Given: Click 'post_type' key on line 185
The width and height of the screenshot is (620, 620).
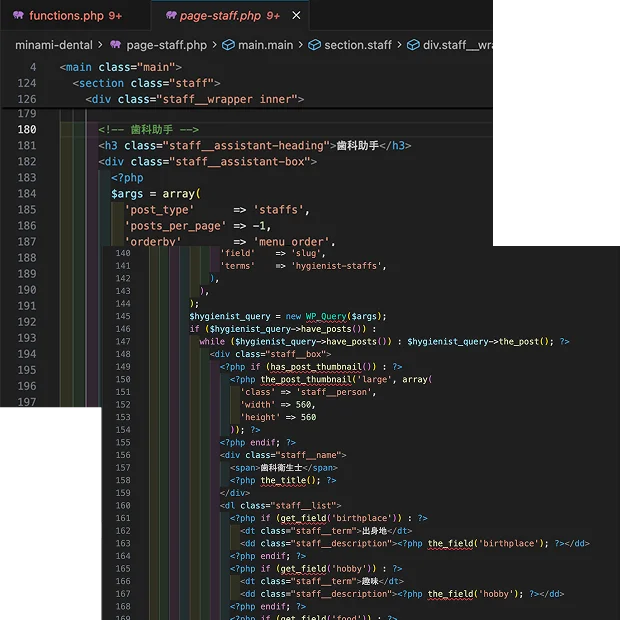Looking at the screenshot, I should click(x=159, y=210).
